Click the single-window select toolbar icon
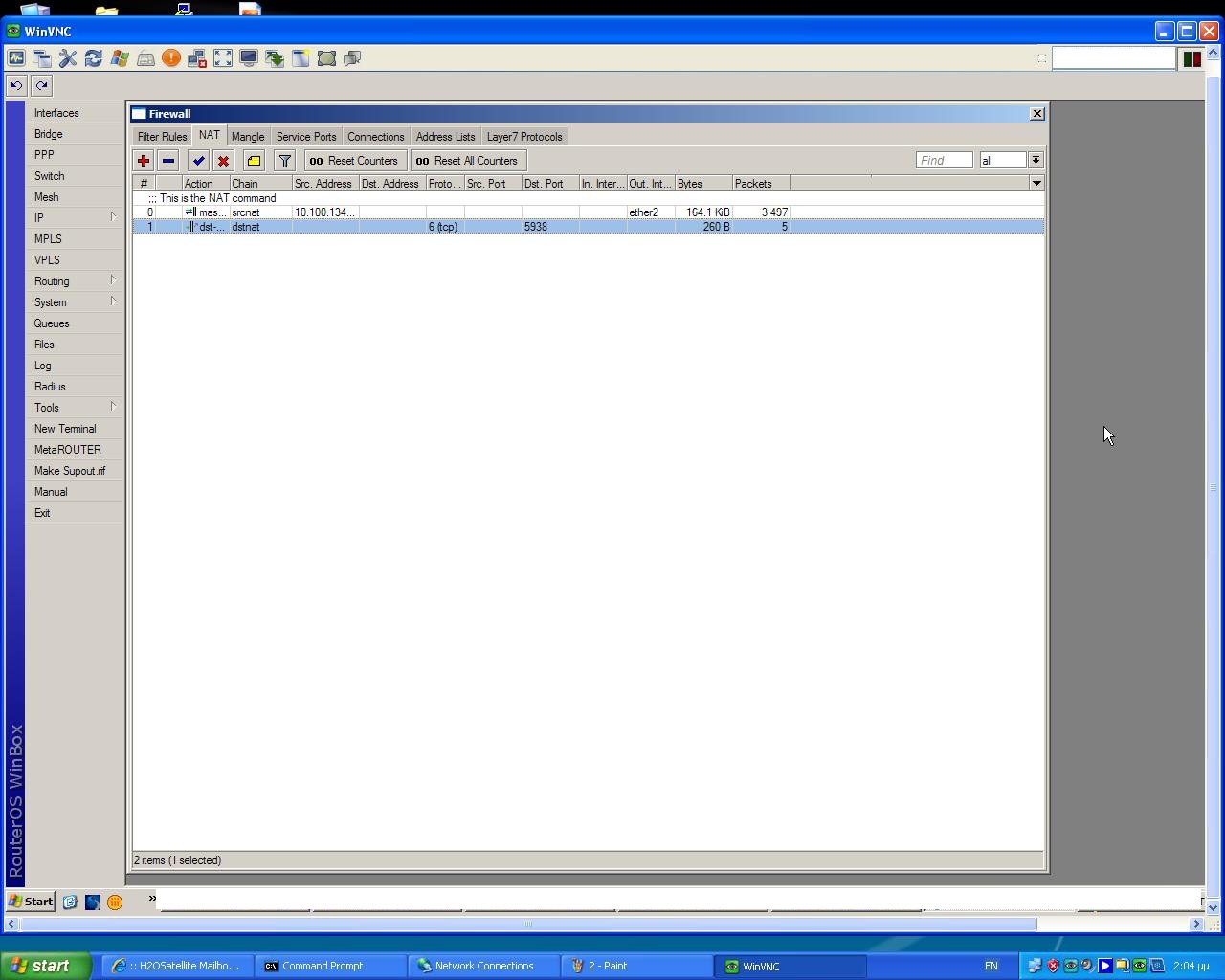Viewport: 1225px width, 980px height. [x=326, y=58]
